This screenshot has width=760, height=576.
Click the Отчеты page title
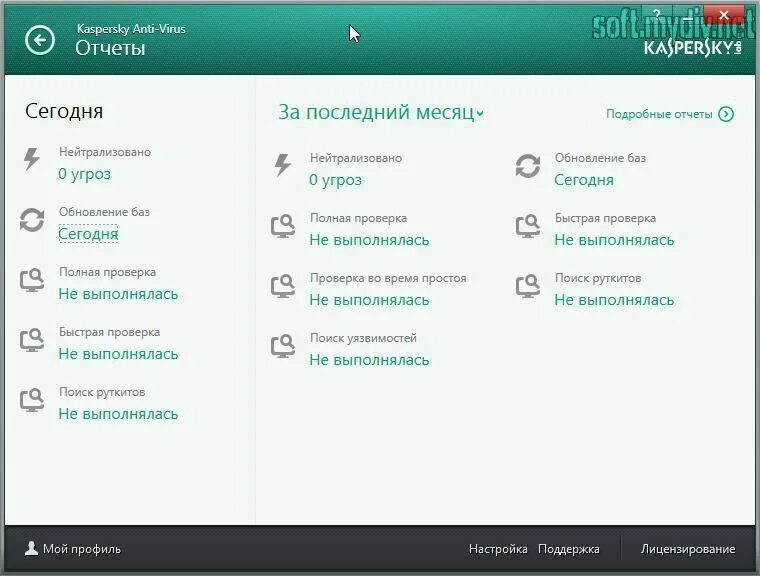pos(110,48)
